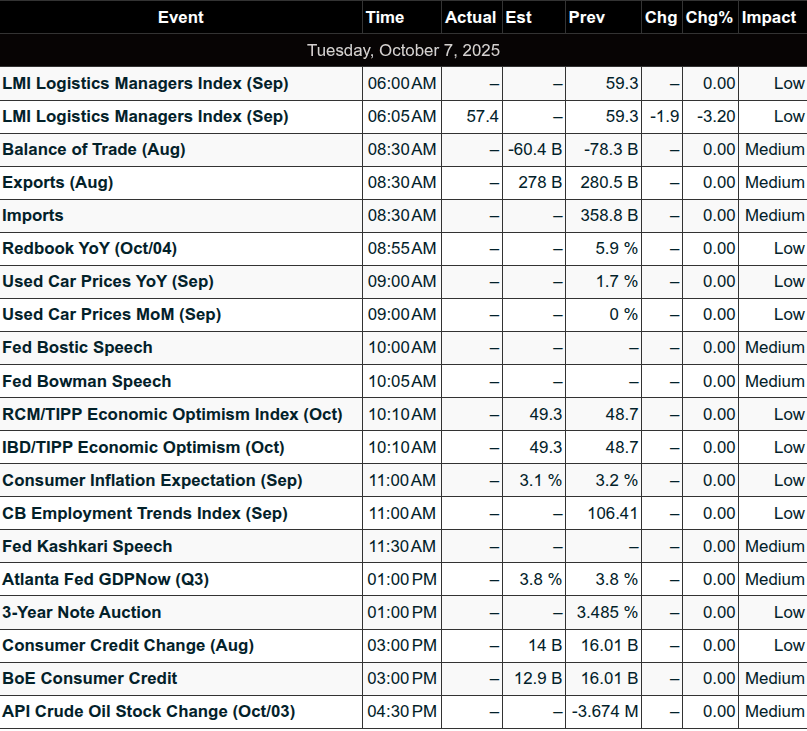Click Consumer Inflation Expectation (Sep)

(152, 481)
